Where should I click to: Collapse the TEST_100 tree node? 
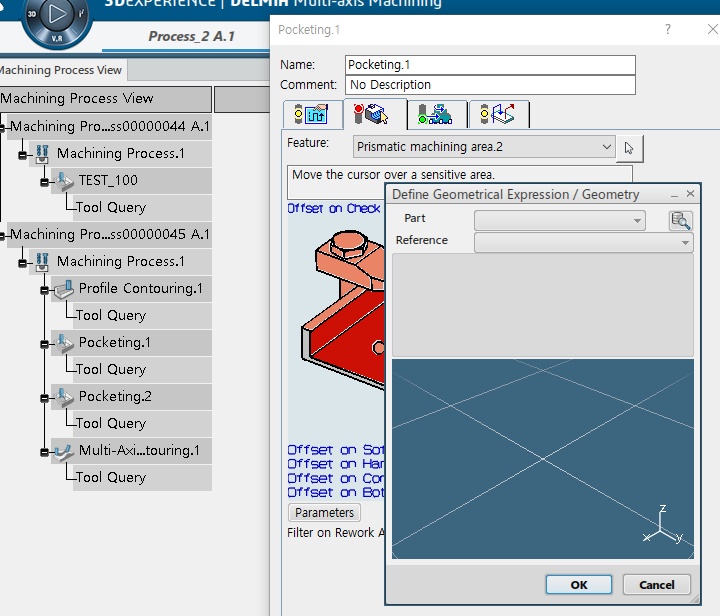45,182
